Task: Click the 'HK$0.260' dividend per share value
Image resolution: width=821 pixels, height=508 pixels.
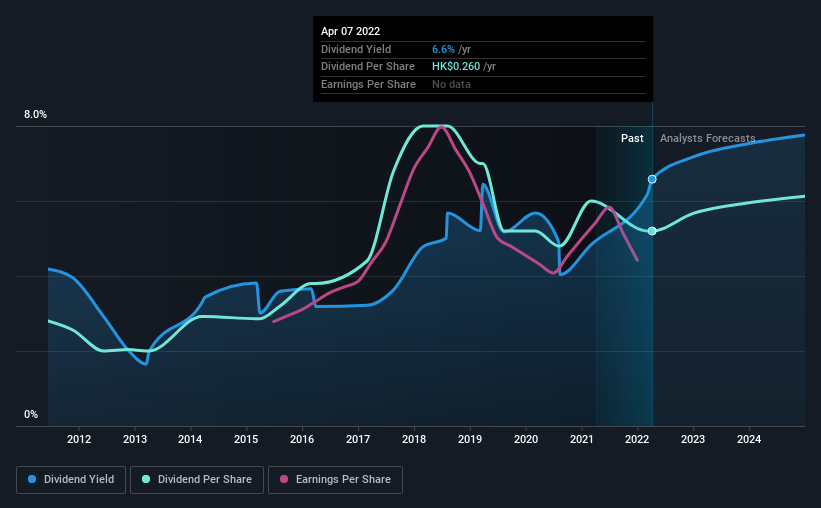Action: [456, 67]
